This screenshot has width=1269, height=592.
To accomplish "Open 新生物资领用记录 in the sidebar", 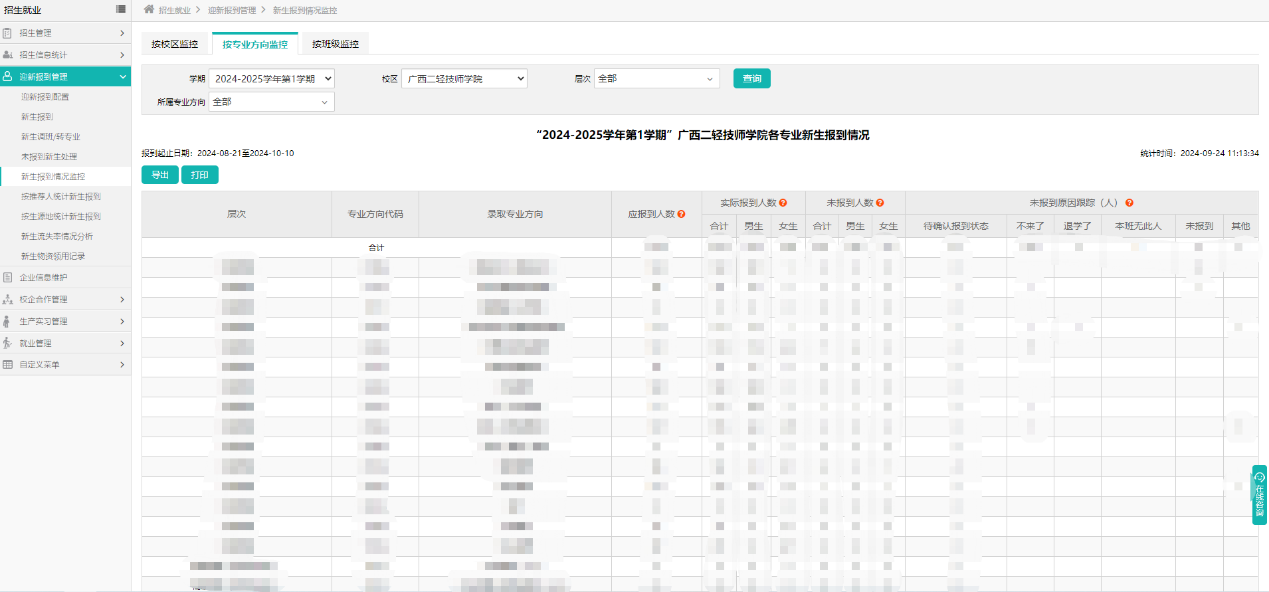I will point(53,256).
